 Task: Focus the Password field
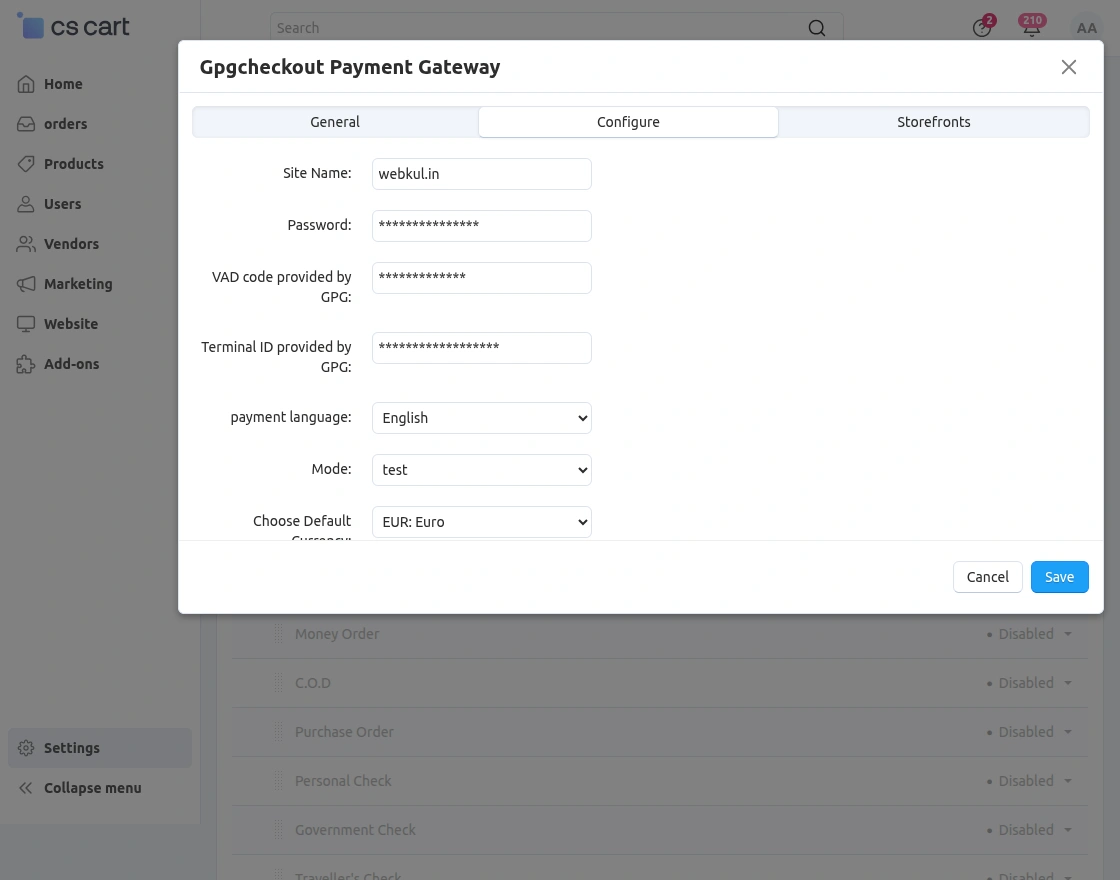coord(481,226)
